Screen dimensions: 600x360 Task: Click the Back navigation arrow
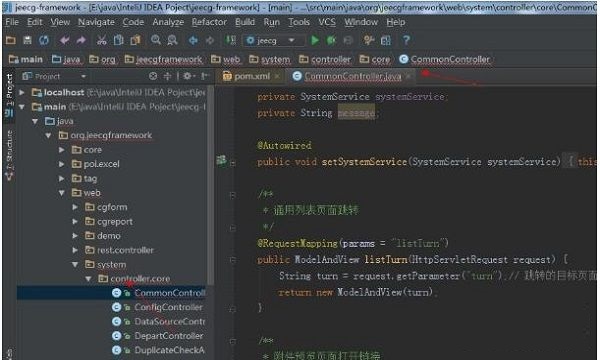tap(193, 40)
